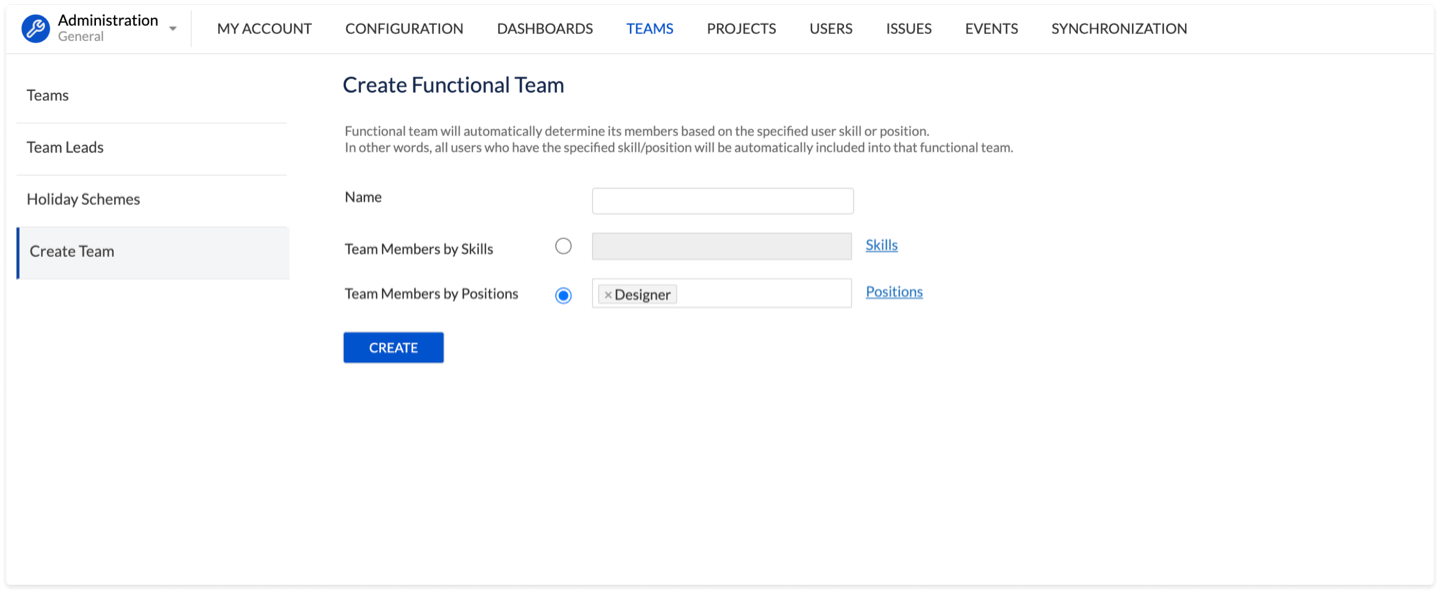Select Team Members by Positions radio button

pos(563,295)
